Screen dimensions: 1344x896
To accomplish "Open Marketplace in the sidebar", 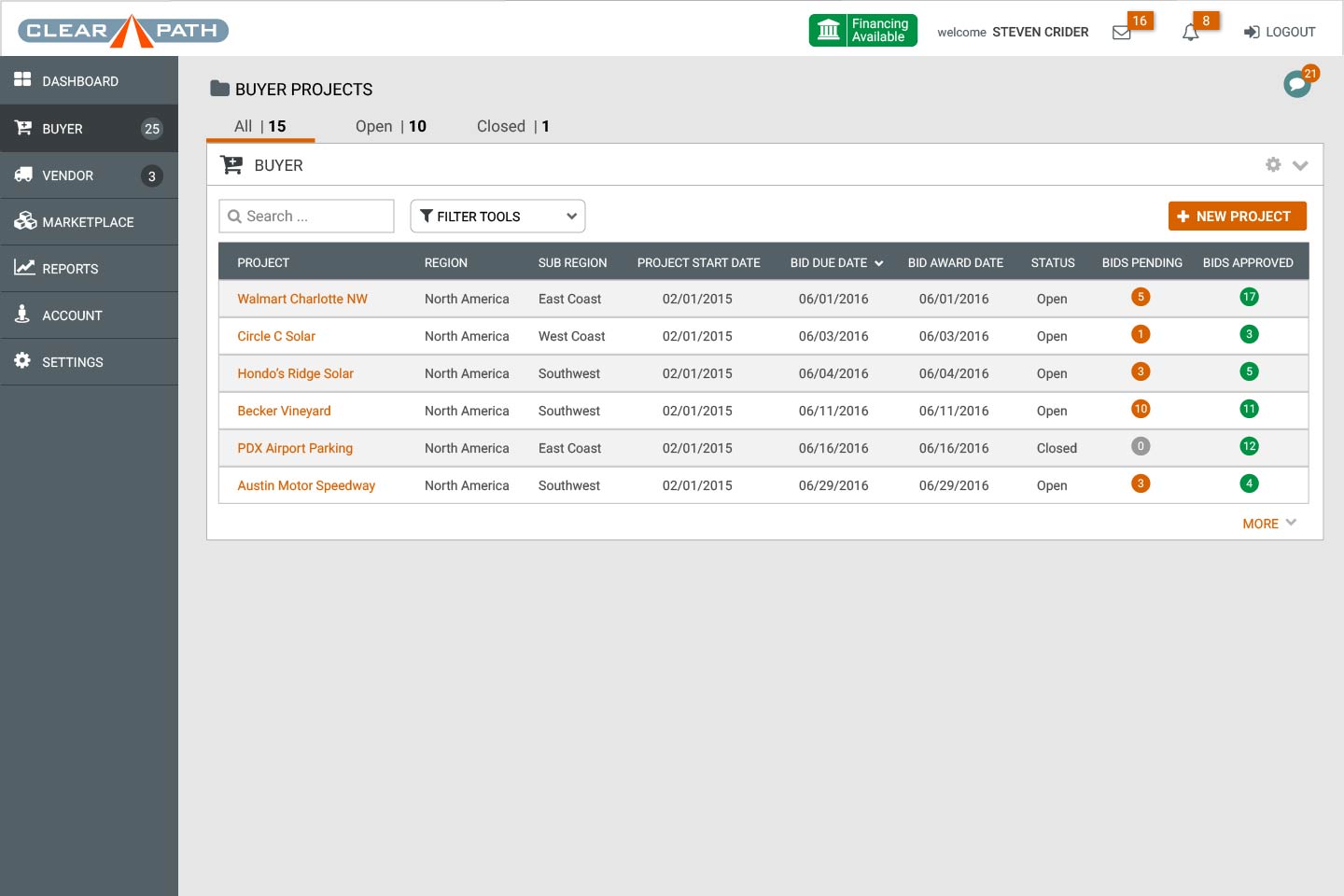I will click(88, 222).
